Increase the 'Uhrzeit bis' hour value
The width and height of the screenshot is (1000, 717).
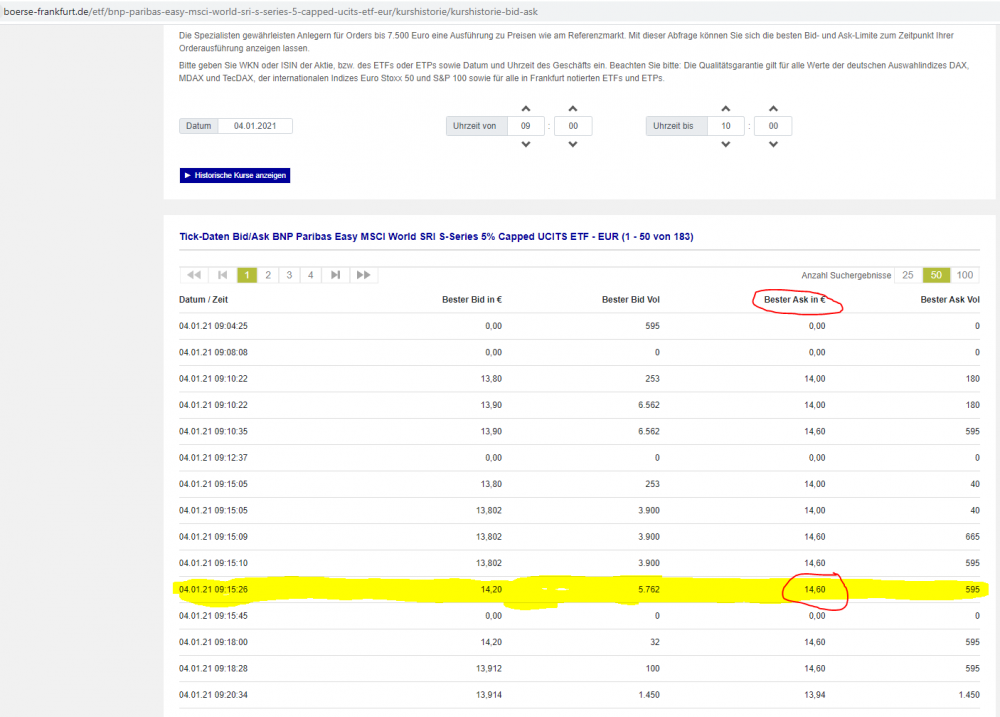pyautogui.click(x=726, y=108)
